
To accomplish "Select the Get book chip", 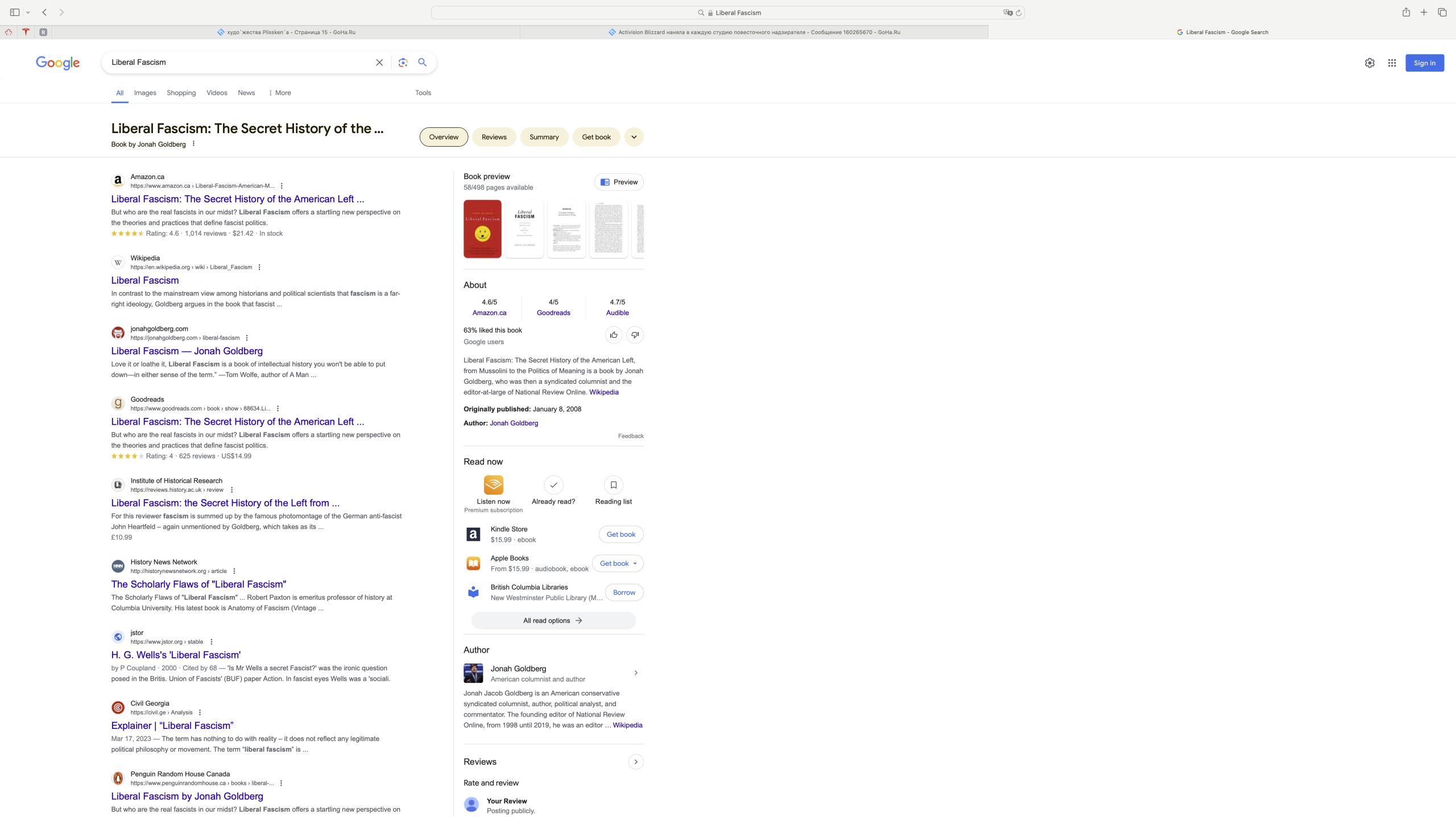I will coord(596,137).
